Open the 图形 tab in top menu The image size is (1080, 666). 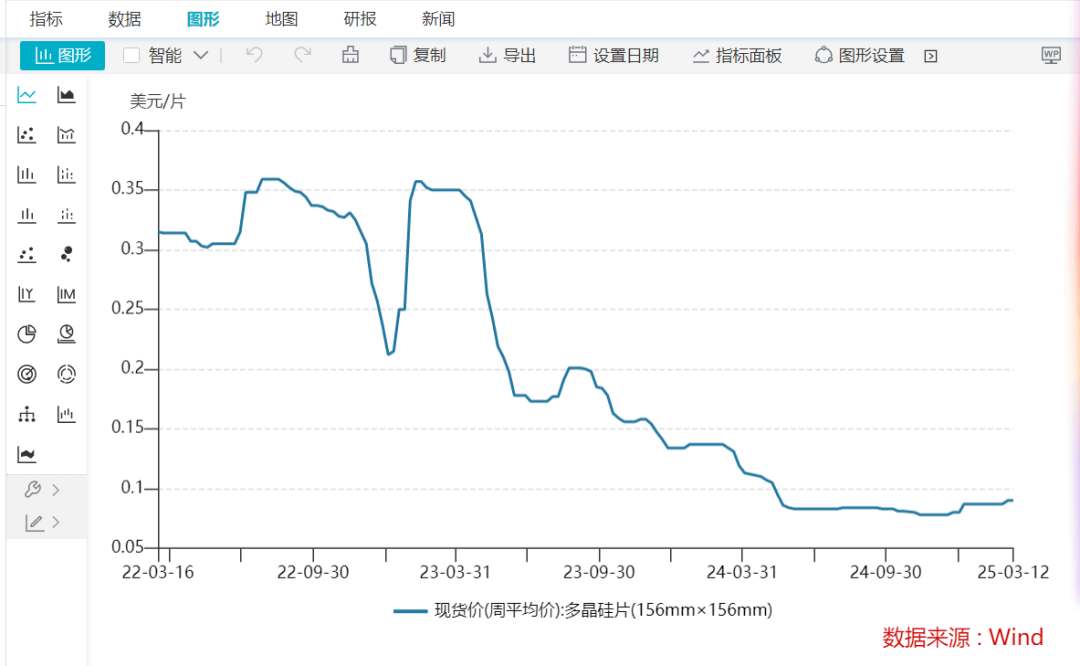coord(203,19)
